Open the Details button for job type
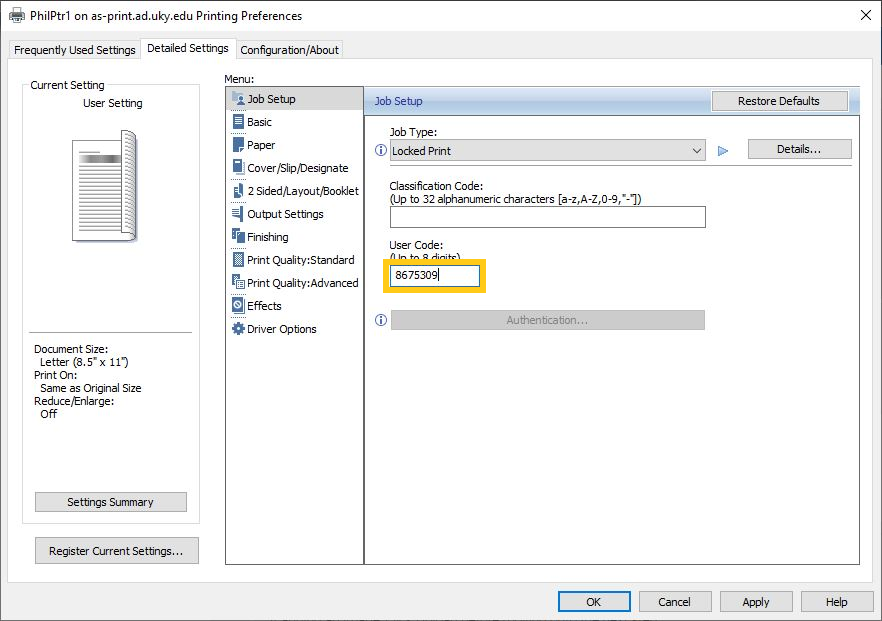Viewport: 882px width, 621px height. pyautogui.click(x=799, y=149)
